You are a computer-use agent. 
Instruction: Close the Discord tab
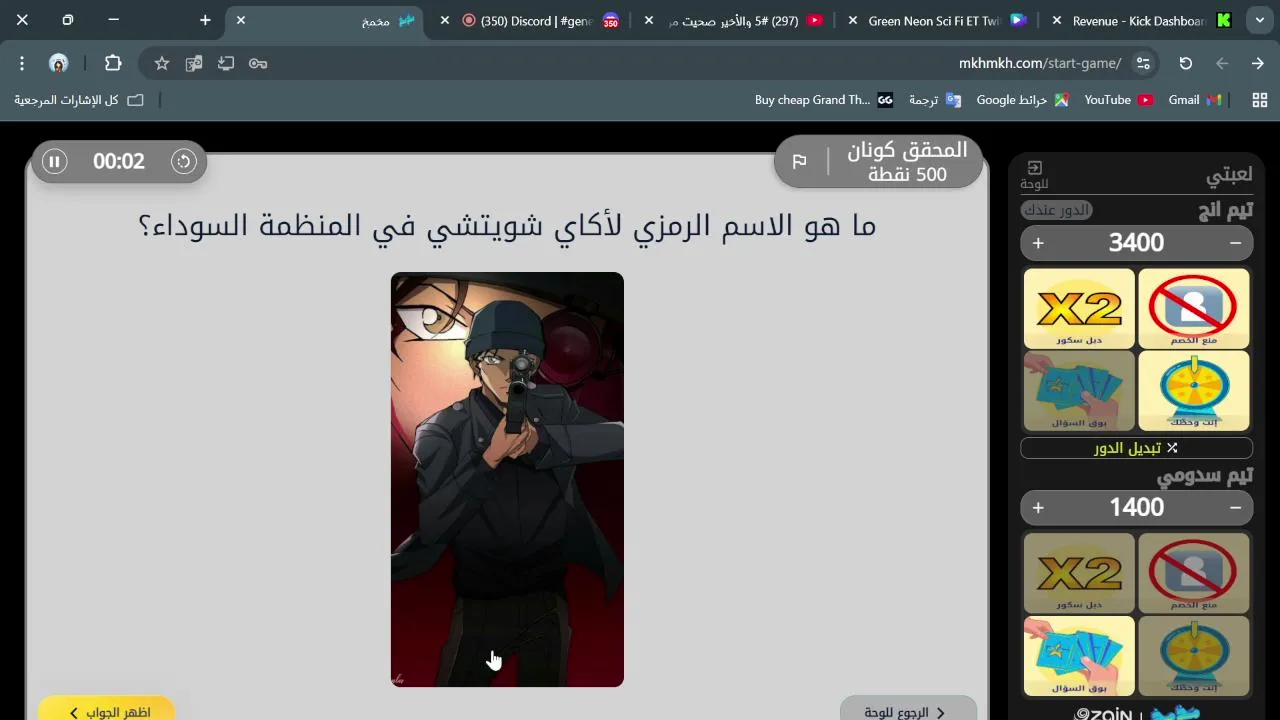445,20
